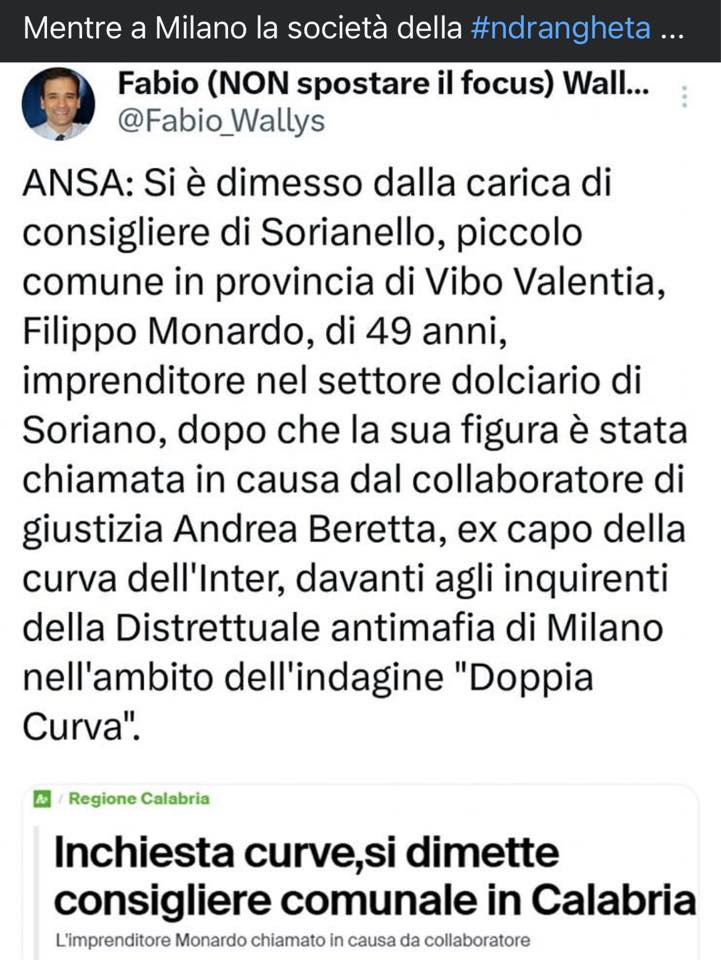Expand the truncated caption ellipsis at top

[673, 30]
